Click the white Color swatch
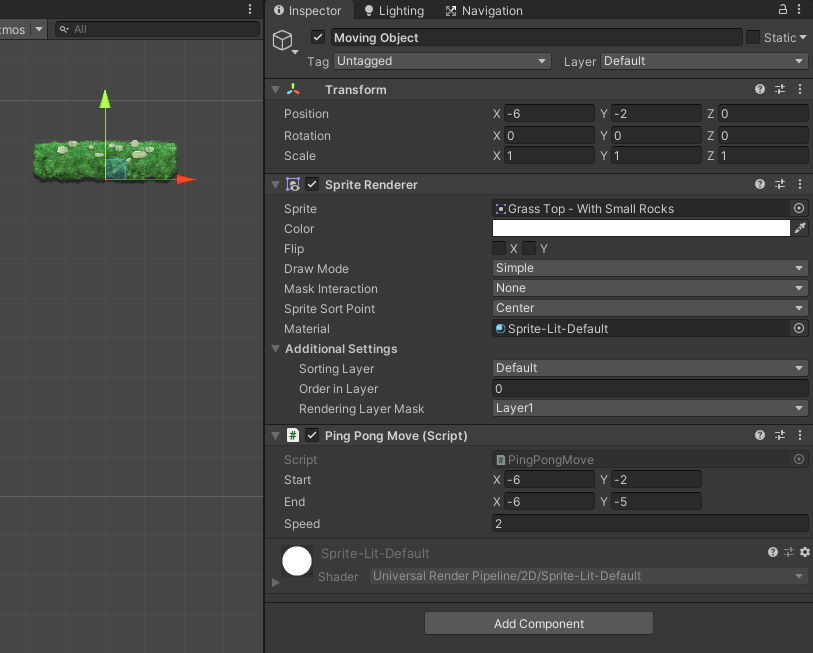 pyautogui.click(x=640, y=228)
